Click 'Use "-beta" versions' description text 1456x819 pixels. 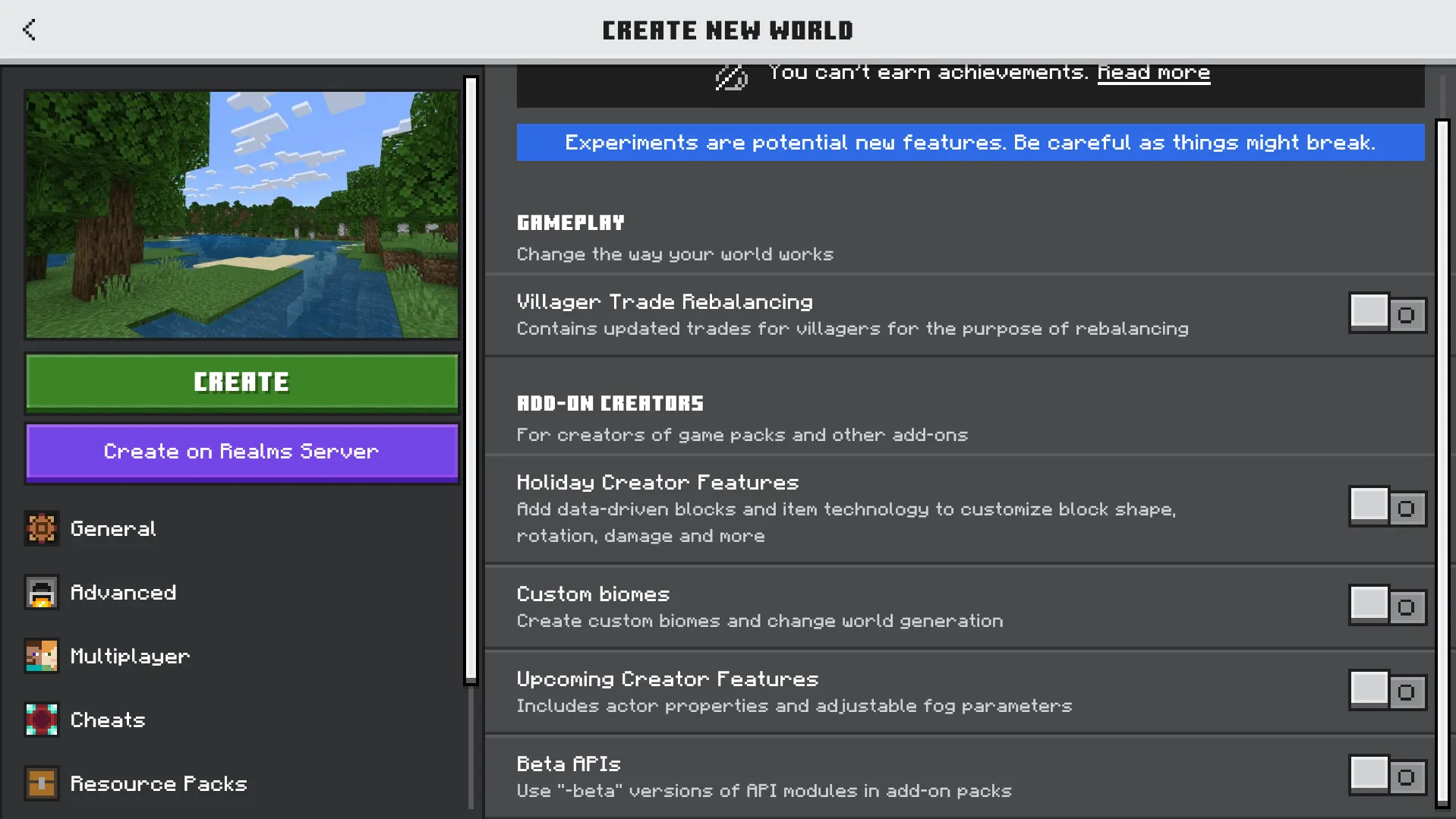click(764, 791)
